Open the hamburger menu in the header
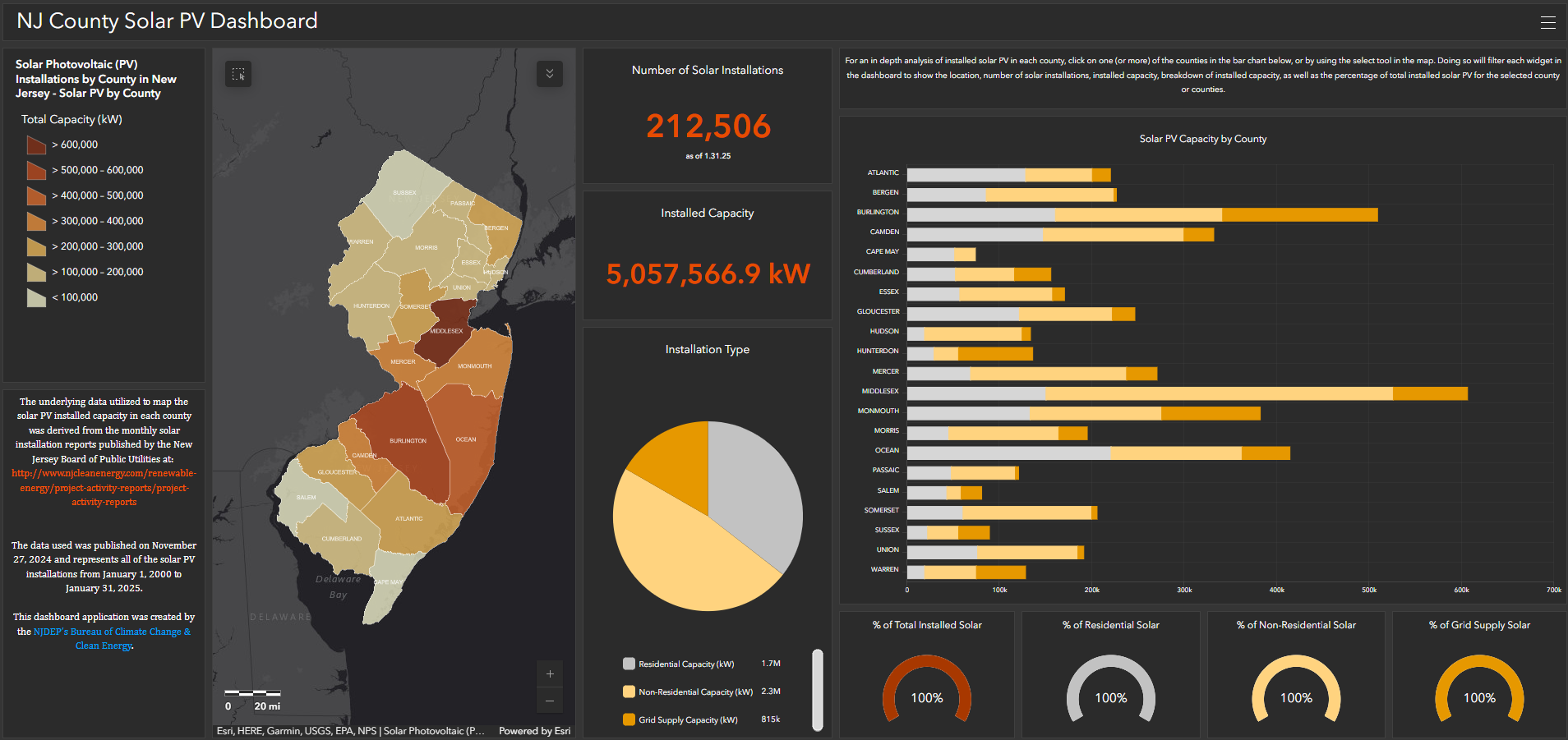 [x=1547, y=22]
